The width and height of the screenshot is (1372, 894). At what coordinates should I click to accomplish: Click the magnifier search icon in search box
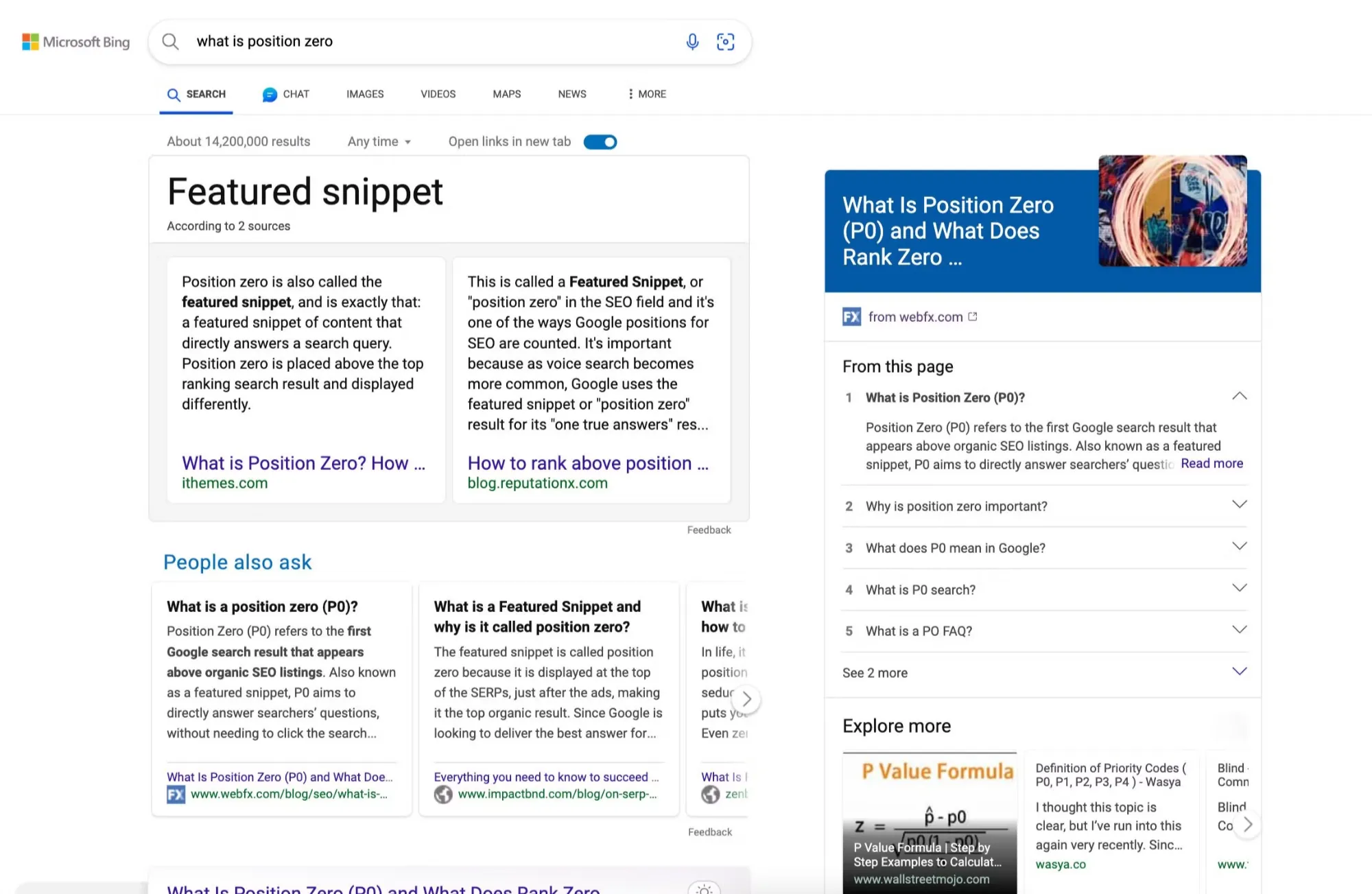(x=170, y=42)
